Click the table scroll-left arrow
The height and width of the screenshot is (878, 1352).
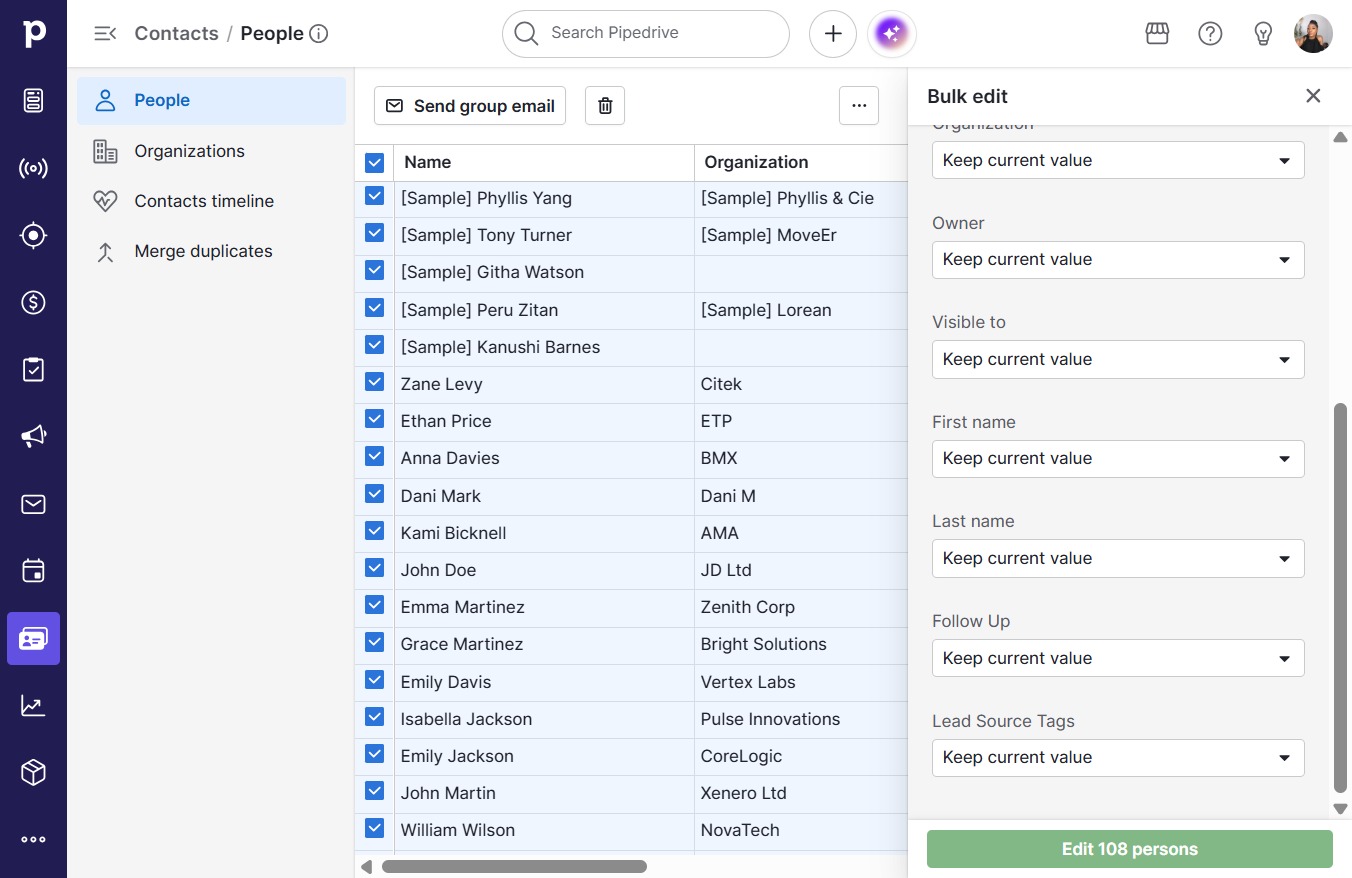pyautogui.click(x=367, y=866)
